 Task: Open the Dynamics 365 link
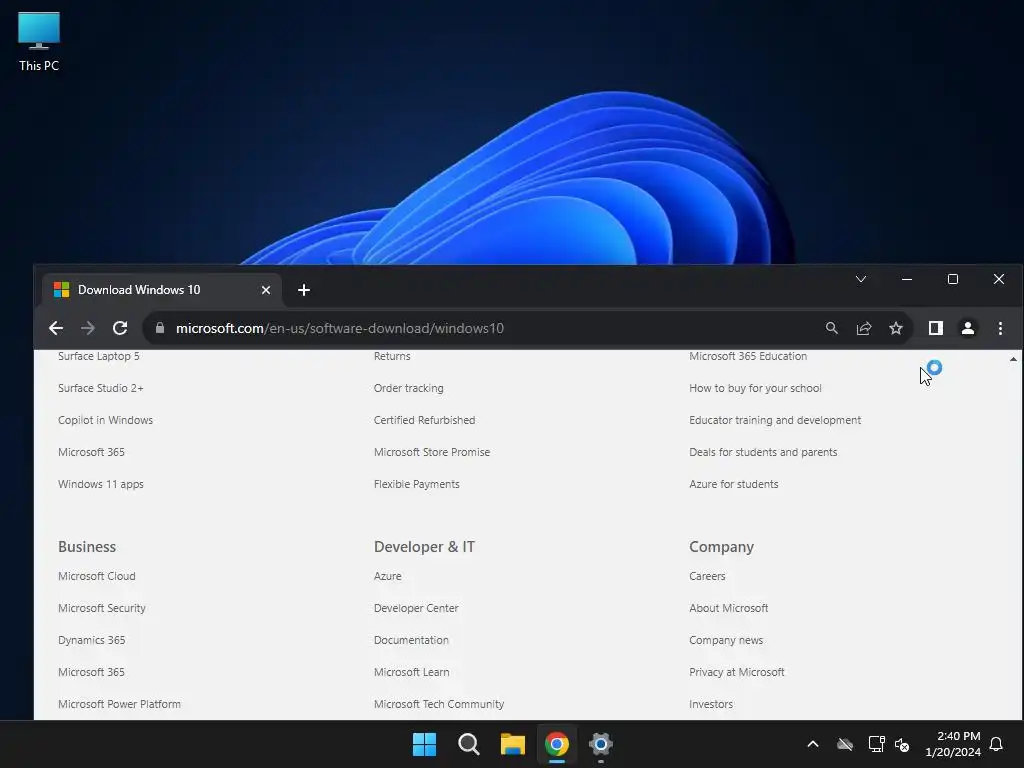(91, 640)
